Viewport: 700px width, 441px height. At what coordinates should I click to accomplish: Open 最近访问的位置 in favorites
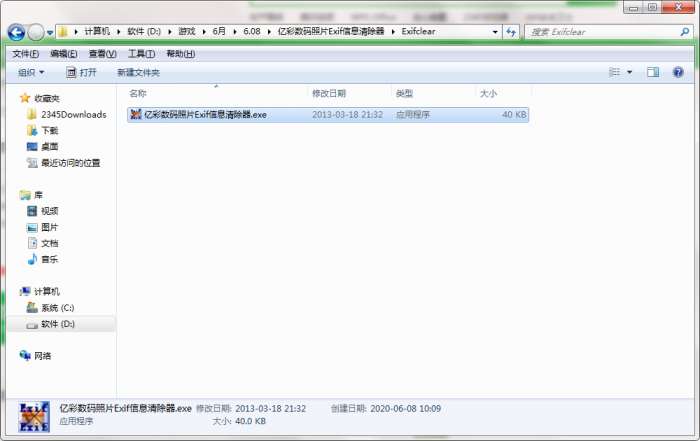(x=71, y=163)
